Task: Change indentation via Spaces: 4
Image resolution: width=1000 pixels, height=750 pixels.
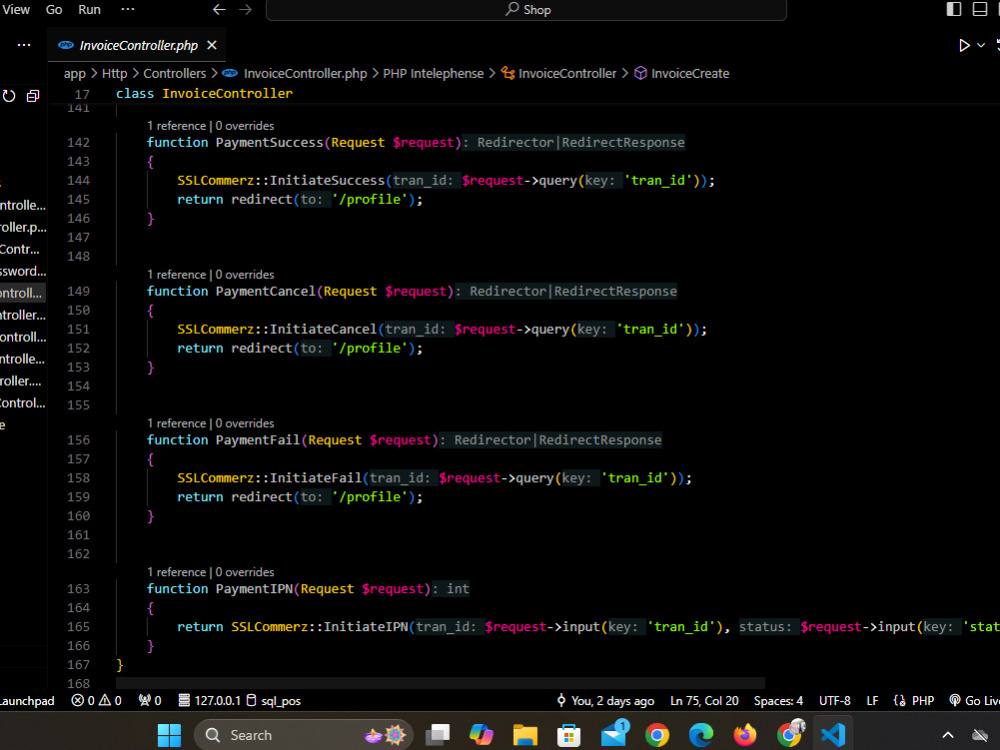Action: point(778,701)
